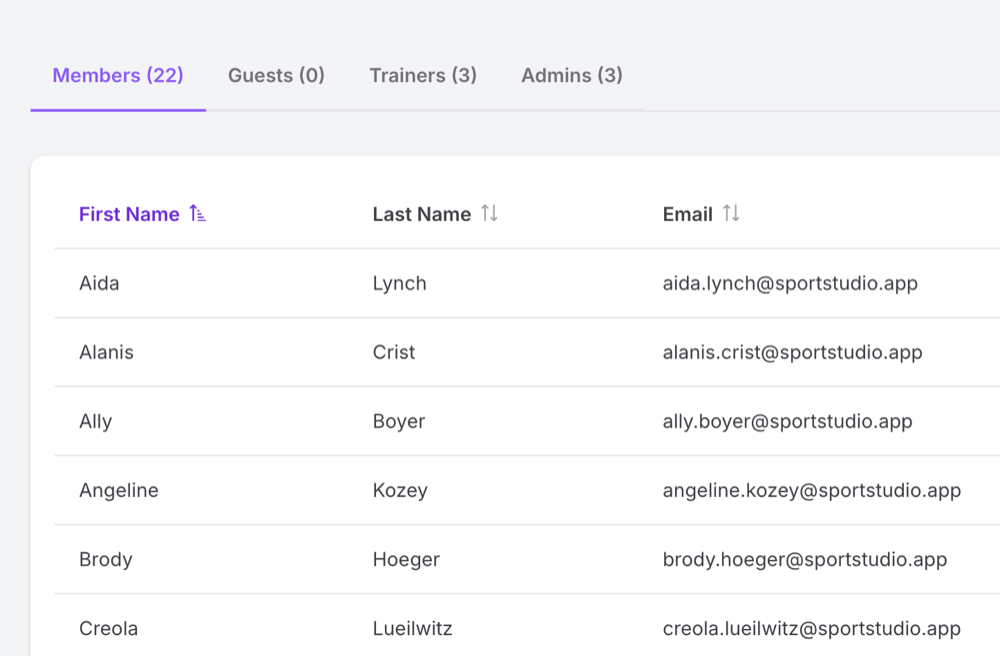Click email angeline.kozey@sportstudio.app

[x=812, y=490]
